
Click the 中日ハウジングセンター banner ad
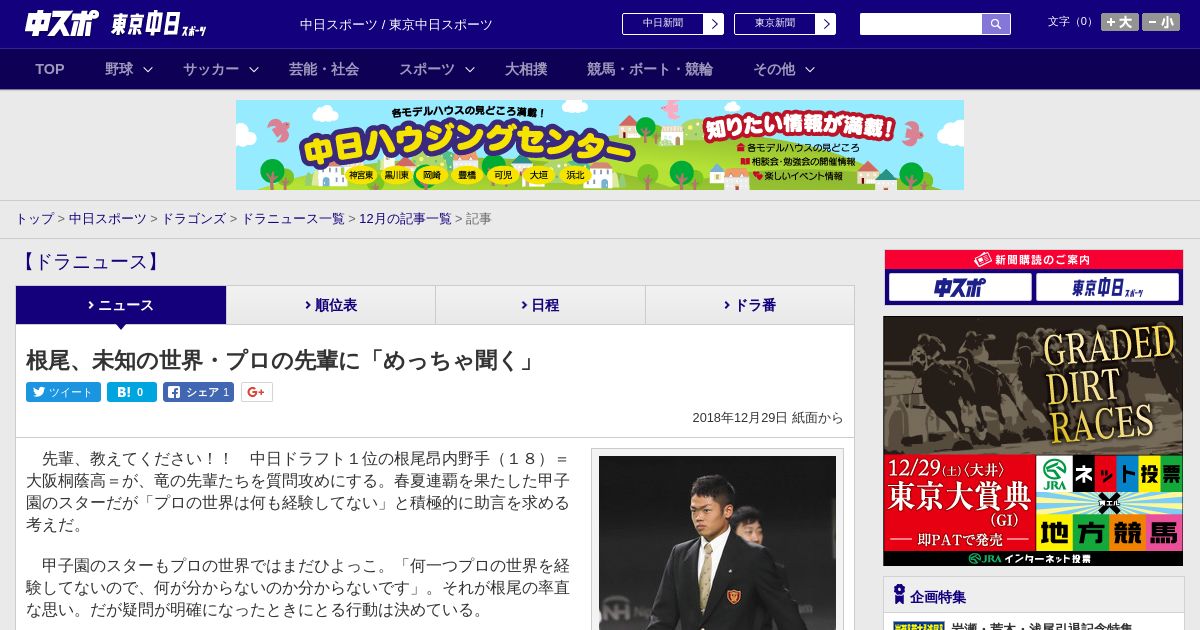pyautogui.click(x=600, y=145)
